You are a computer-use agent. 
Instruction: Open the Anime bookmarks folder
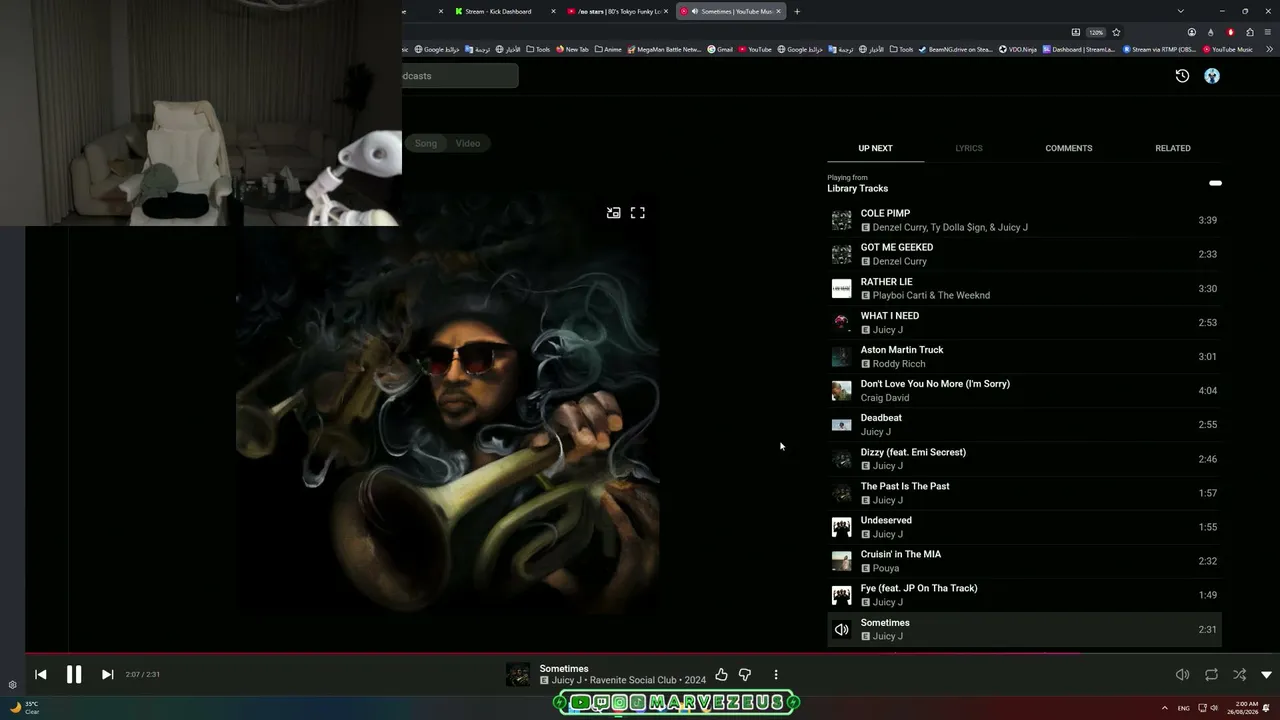[x=608, y=49]
